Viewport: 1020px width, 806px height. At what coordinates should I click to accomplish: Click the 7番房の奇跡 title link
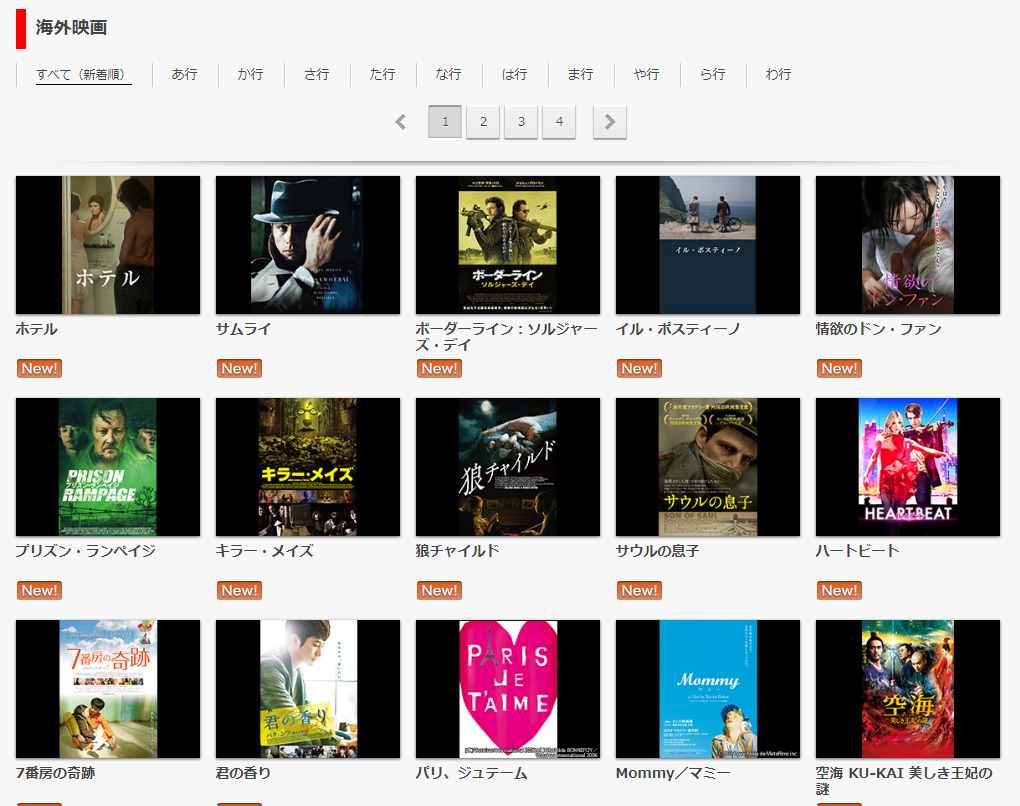[55, 773]
